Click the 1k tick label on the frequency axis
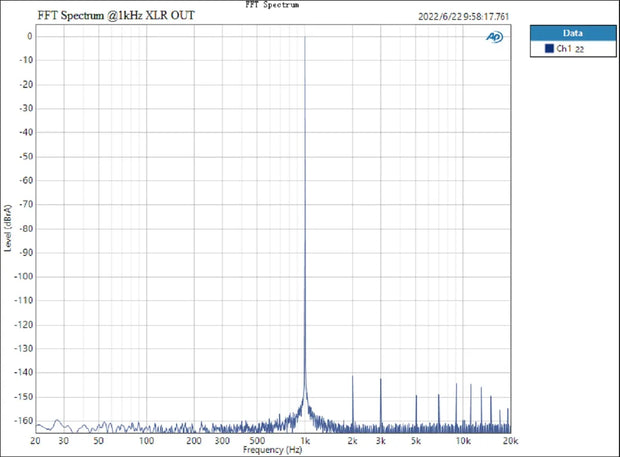The width and height of the screenshot is (620, 457). 305,440
